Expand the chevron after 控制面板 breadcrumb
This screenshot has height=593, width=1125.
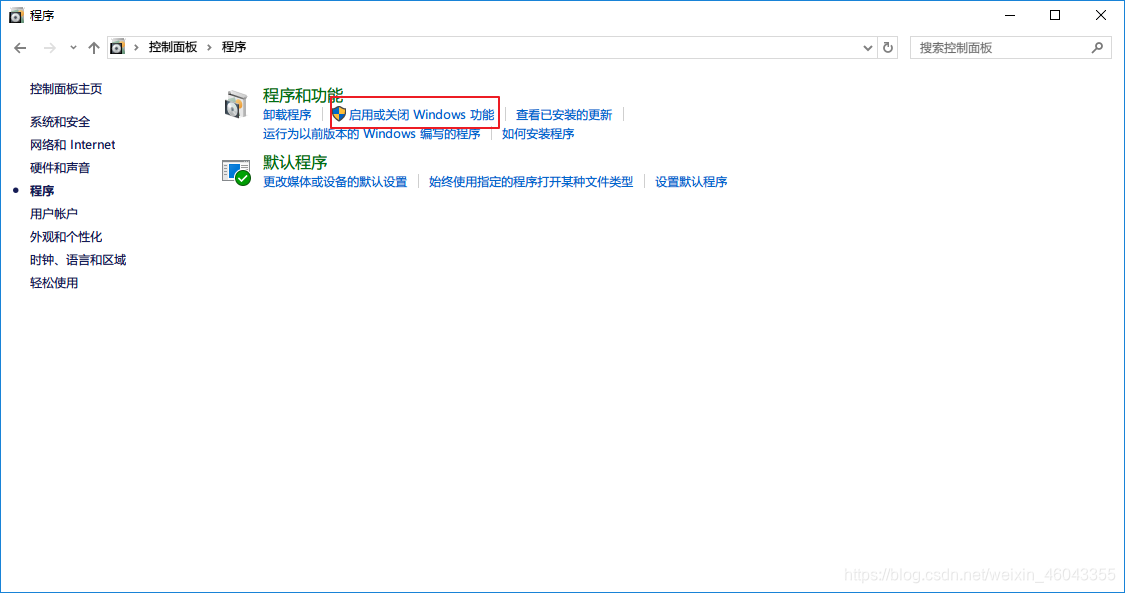coord(210,47)
